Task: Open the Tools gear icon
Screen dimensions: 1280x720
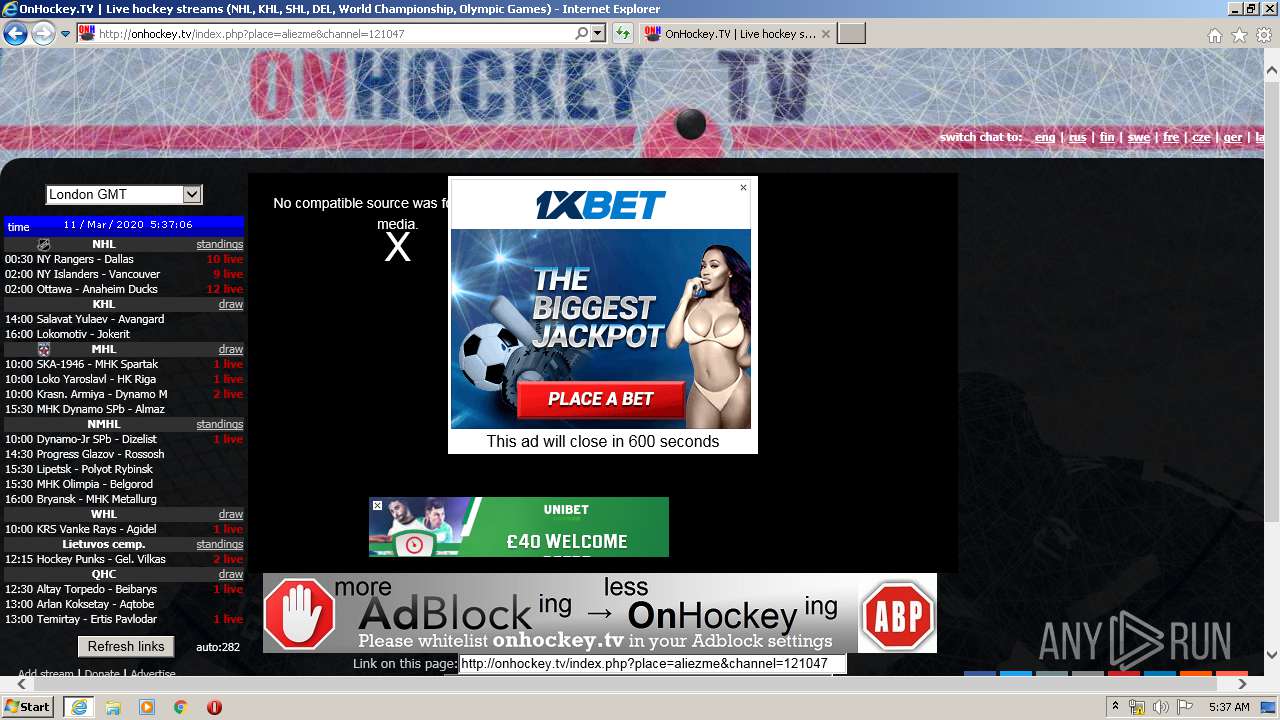Action: point(1264,35)
